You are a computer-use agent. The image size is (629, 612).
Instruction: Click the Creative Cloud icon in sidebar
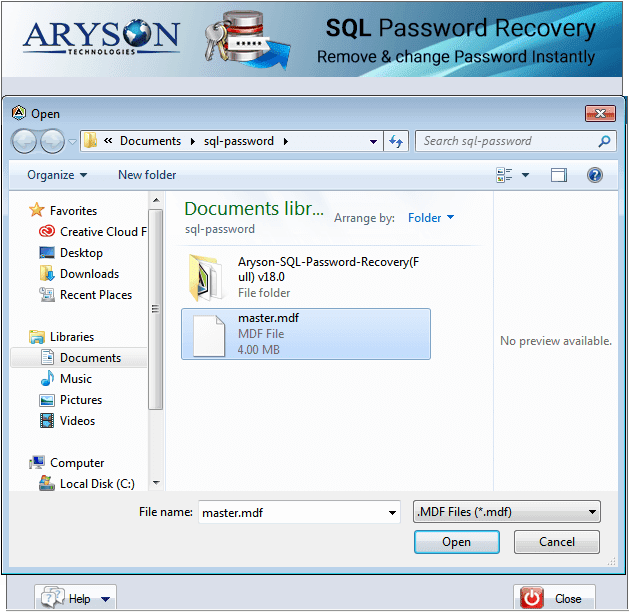click(x=47, y=231)
